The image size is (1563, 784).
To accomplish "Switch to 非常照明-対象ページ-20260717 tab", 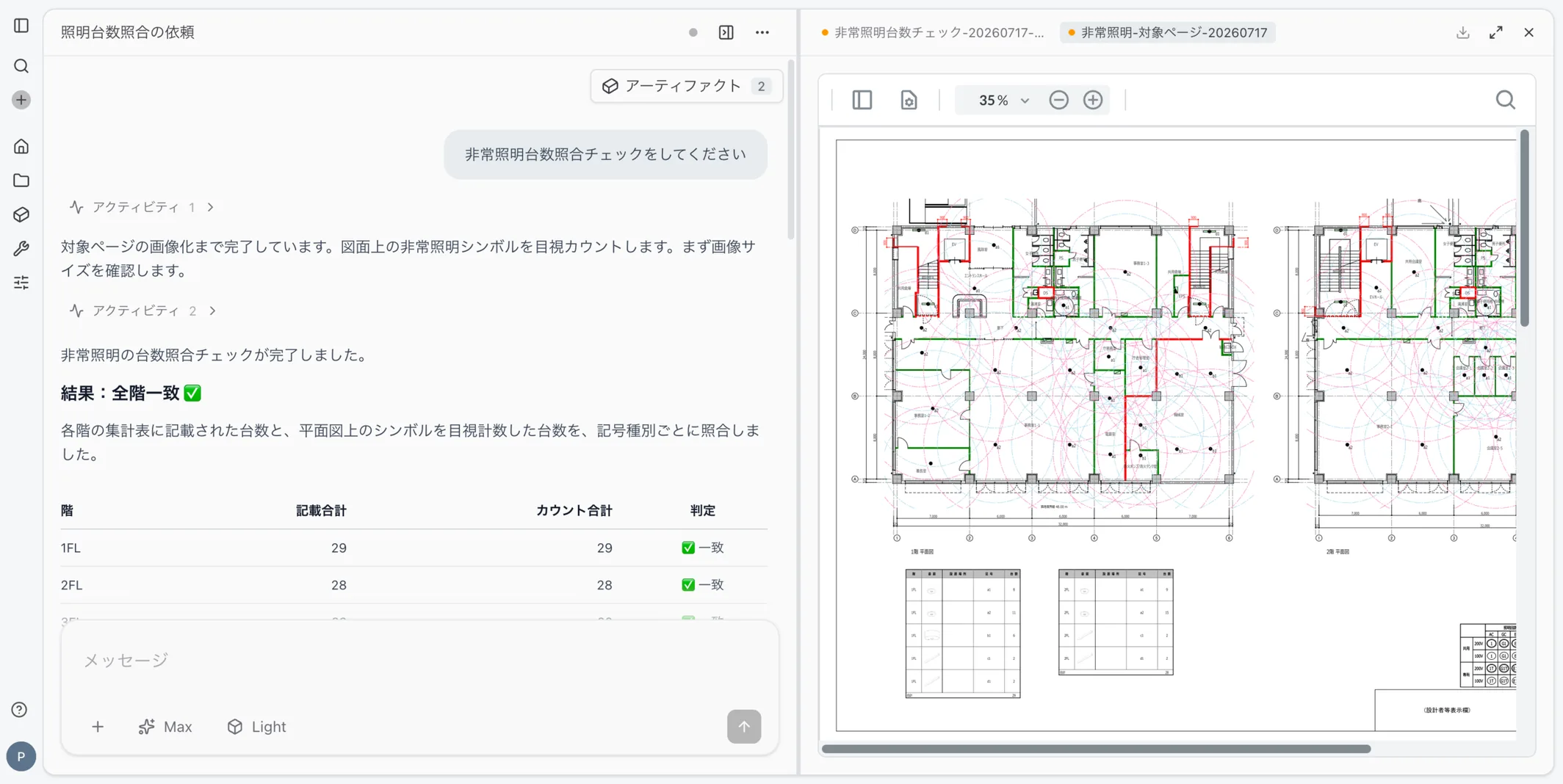I will point(1168,32).
